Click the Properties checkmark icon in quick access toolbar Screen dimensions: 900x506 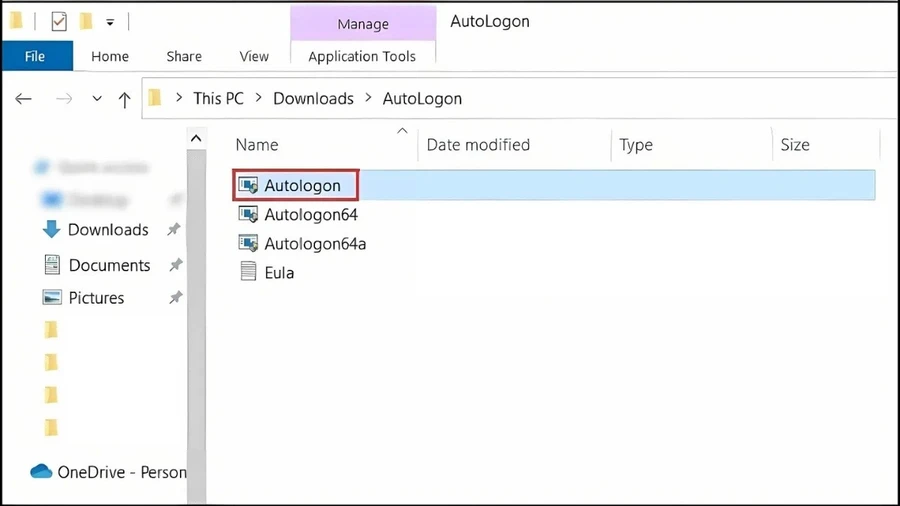tap(59, 22)
